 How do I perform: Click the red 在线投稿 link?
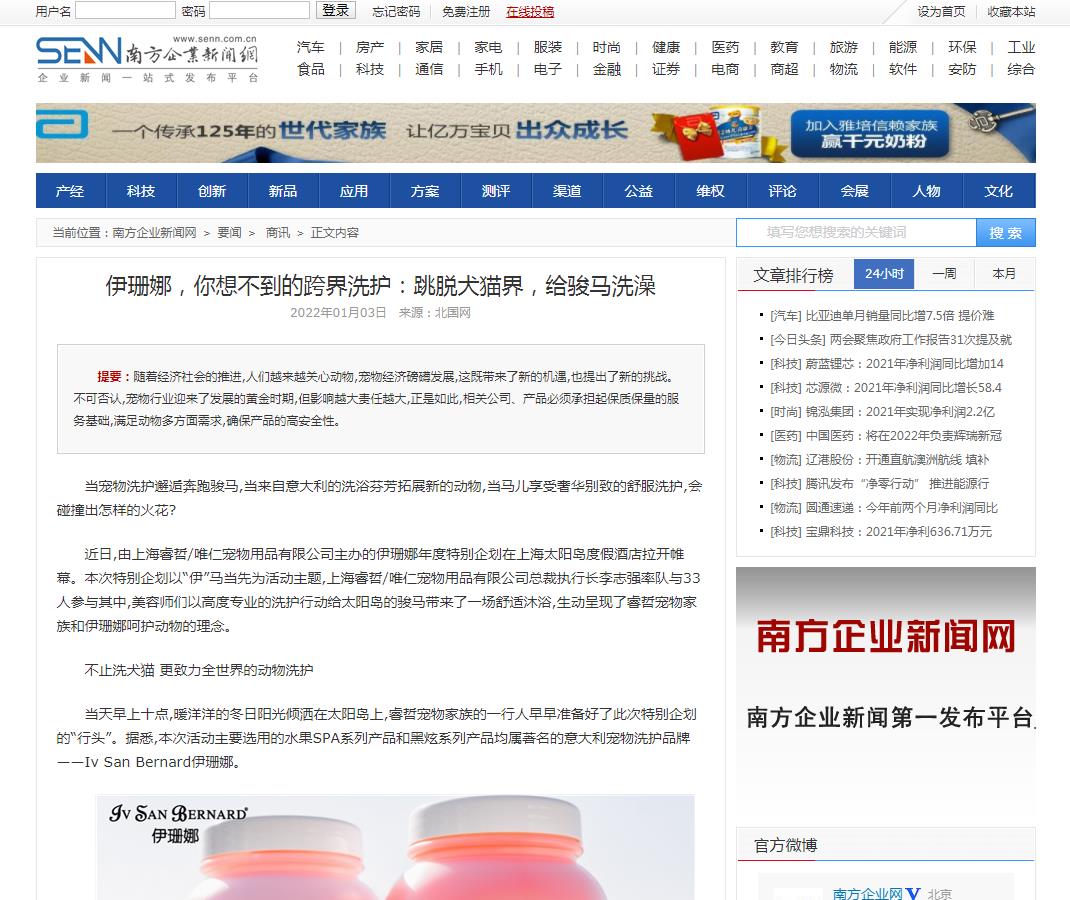(530, 12)
